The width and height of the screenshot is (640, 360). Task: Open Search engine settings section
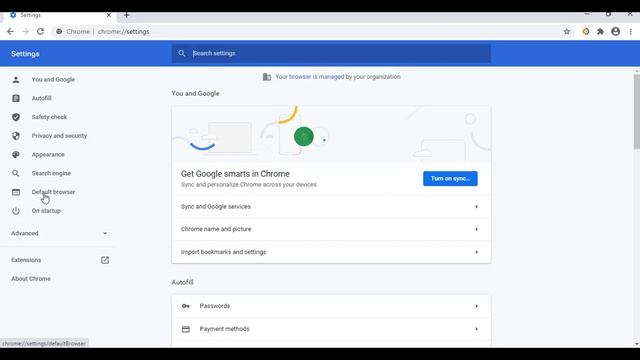coord(51,173)
